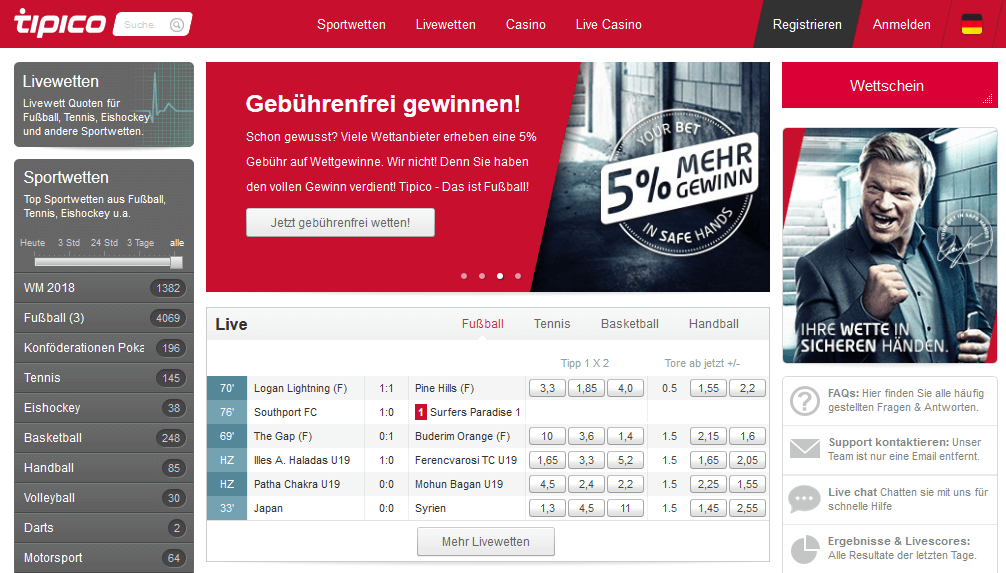Click the Live chat bubble icon
1006x573 pixels.
[805, 499]
